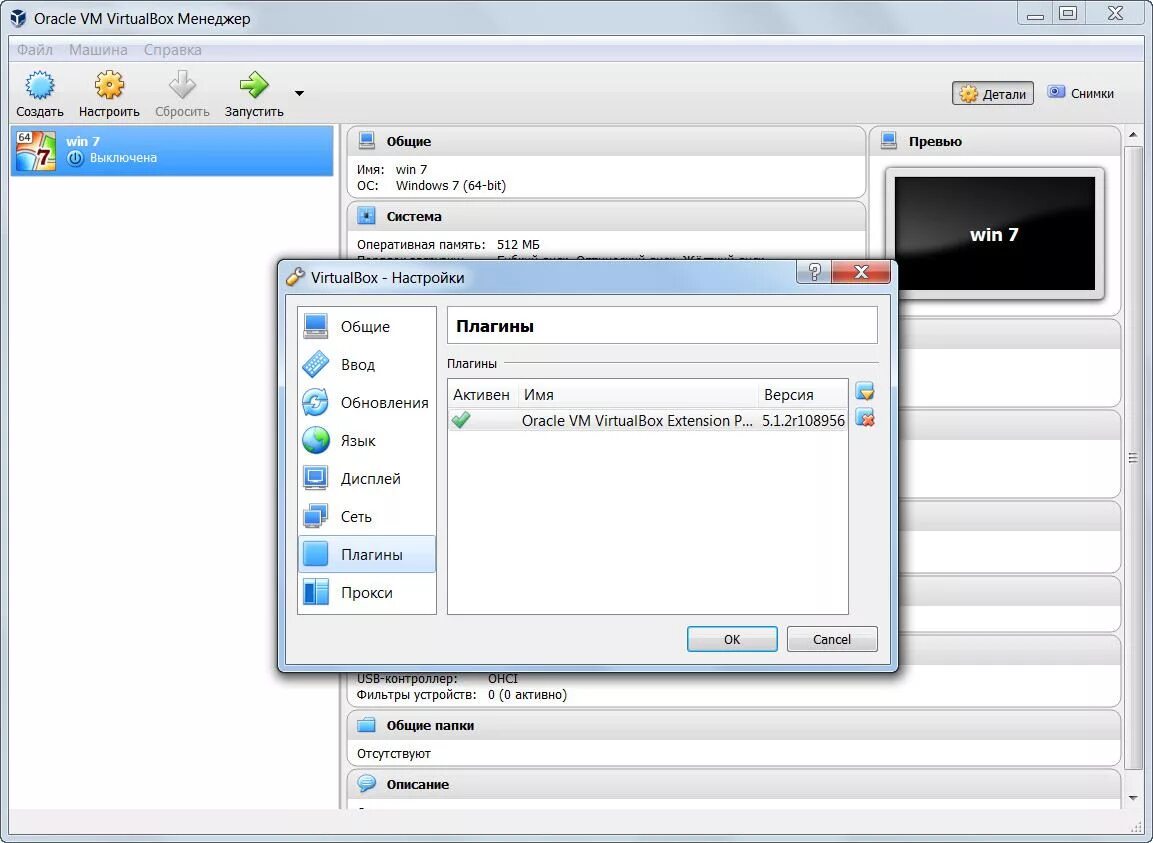This screenshot has height=843, width=1153.
Task: Click the 512 МБ memory value
Action: 518,244
